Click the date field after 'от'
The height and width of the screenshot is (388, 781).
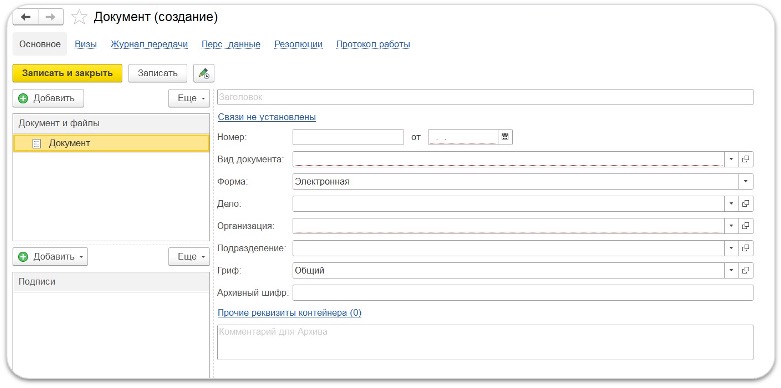pyautogui.click(x=463, y=137)
